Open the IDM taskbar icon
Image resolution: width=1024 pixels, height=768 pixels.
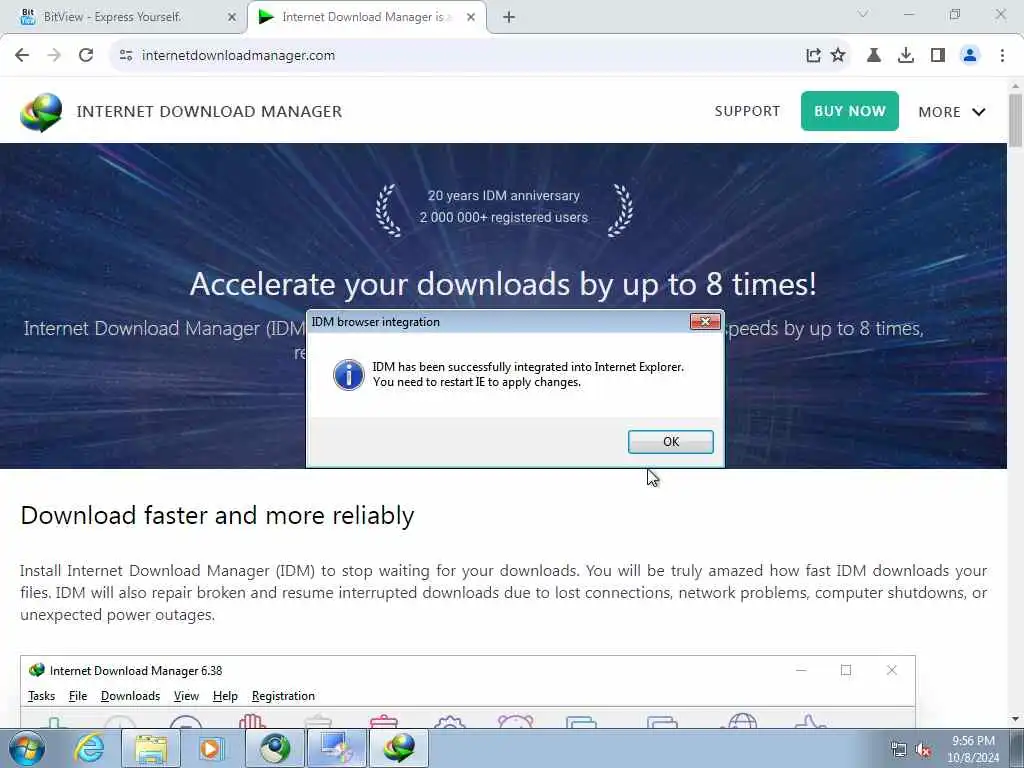tap(399, 748)
